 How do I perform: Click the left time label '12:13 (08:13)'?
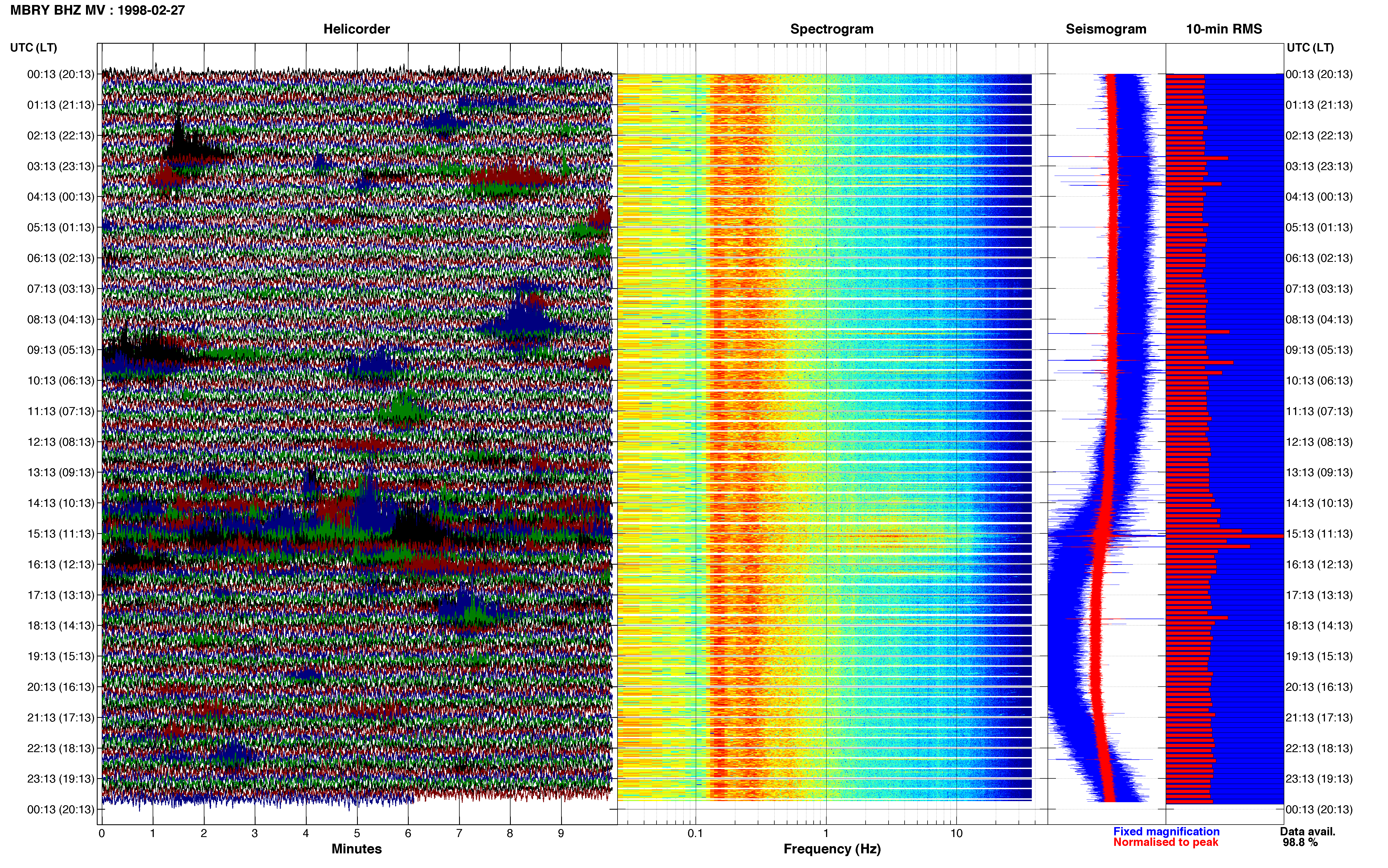[61, 442]
